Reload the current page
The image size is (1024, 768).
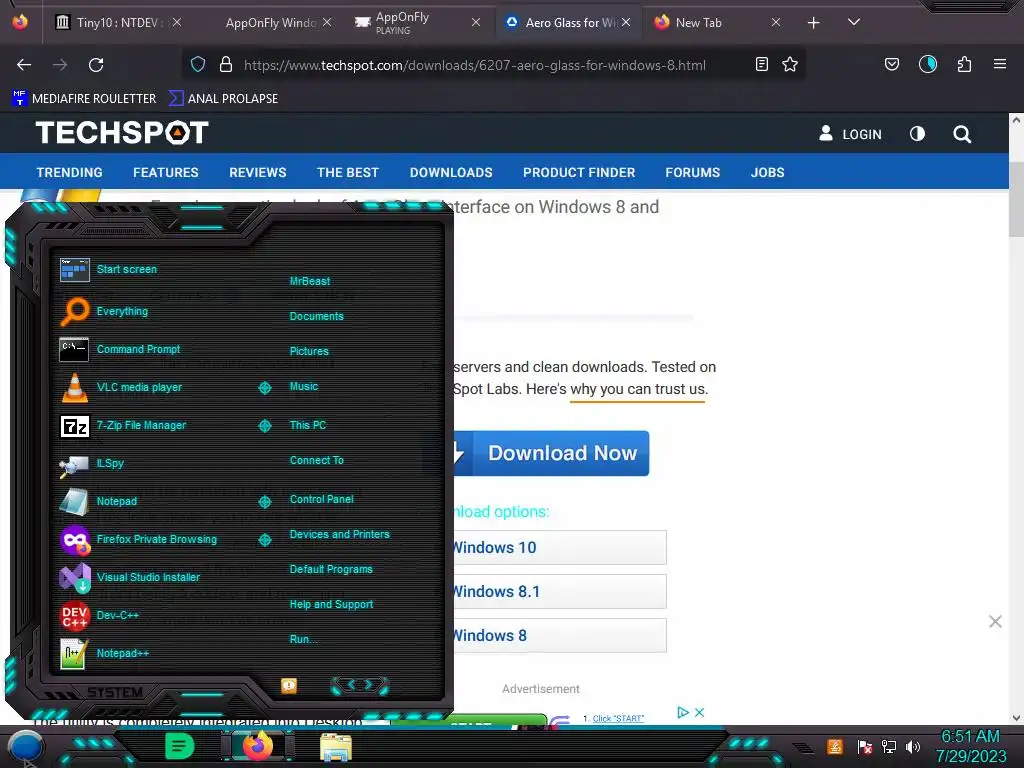[x=96, y=65]
